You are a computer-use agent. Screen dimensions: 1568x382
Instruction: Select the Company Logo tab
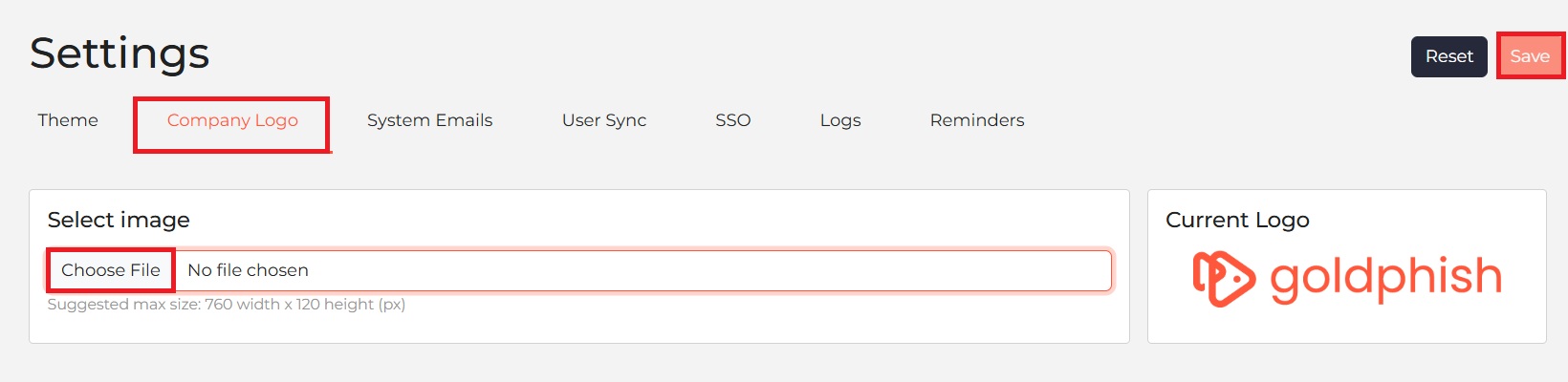[232, 120]
